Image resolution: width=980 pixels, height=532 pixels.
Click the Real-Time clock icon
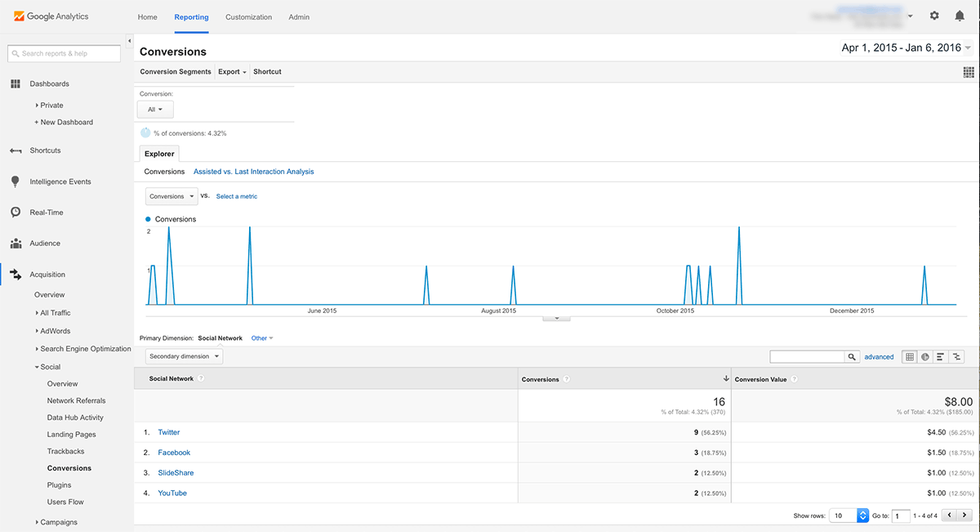point(16,213)
